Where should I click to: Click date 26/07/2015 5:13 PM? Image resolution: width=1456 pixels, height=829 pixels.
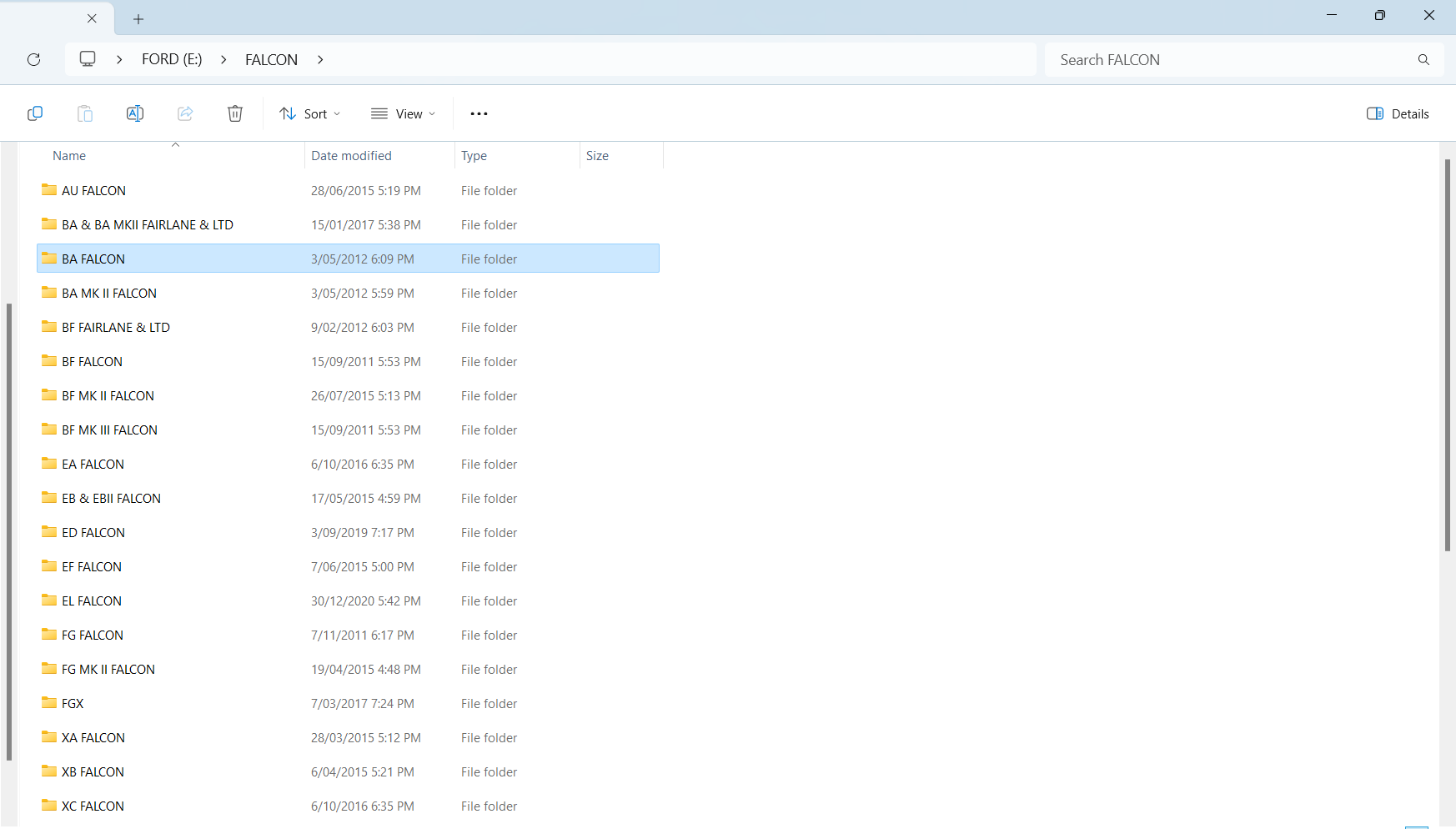366,395
